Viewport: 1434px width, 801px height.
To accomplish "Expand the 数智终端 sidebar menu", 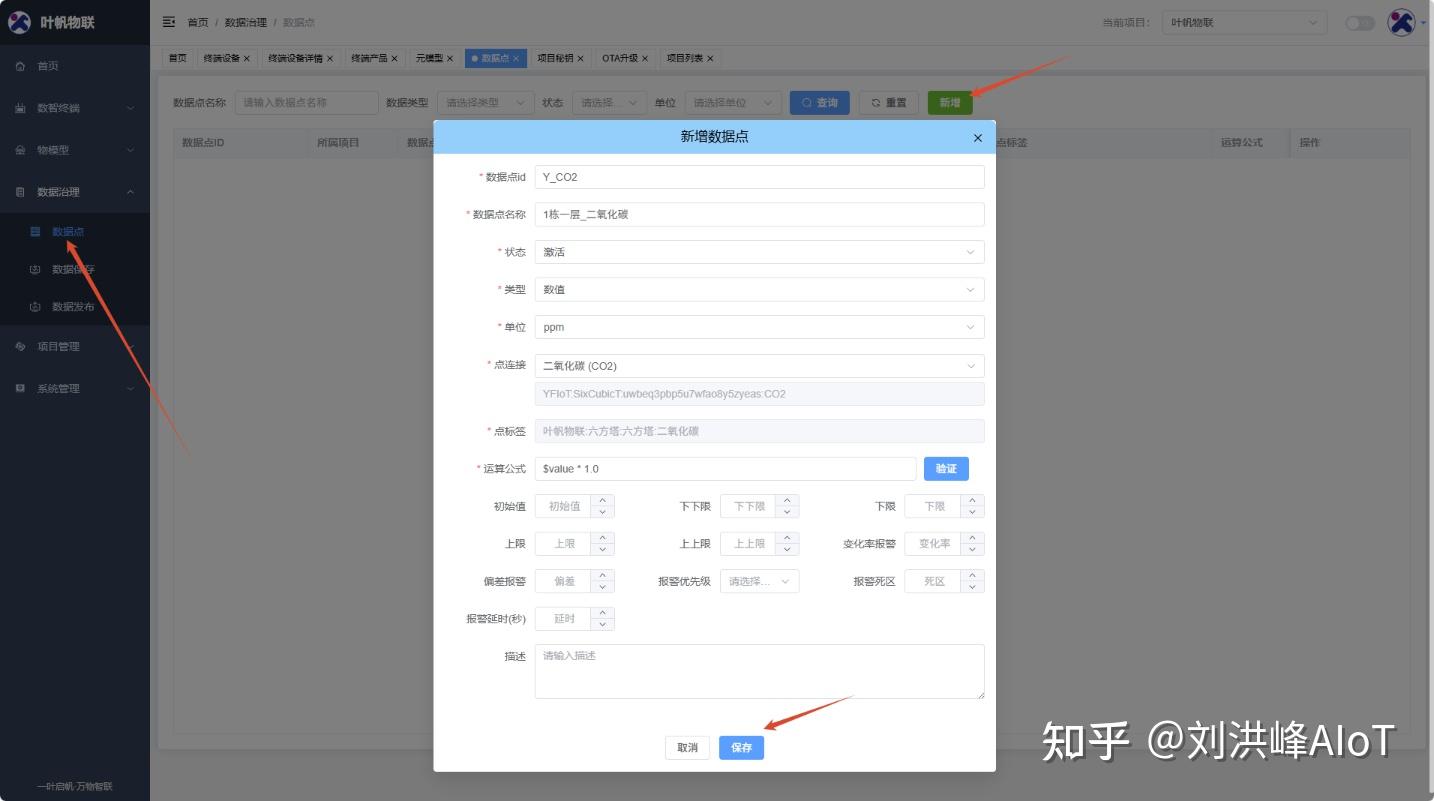I will 75,108.
